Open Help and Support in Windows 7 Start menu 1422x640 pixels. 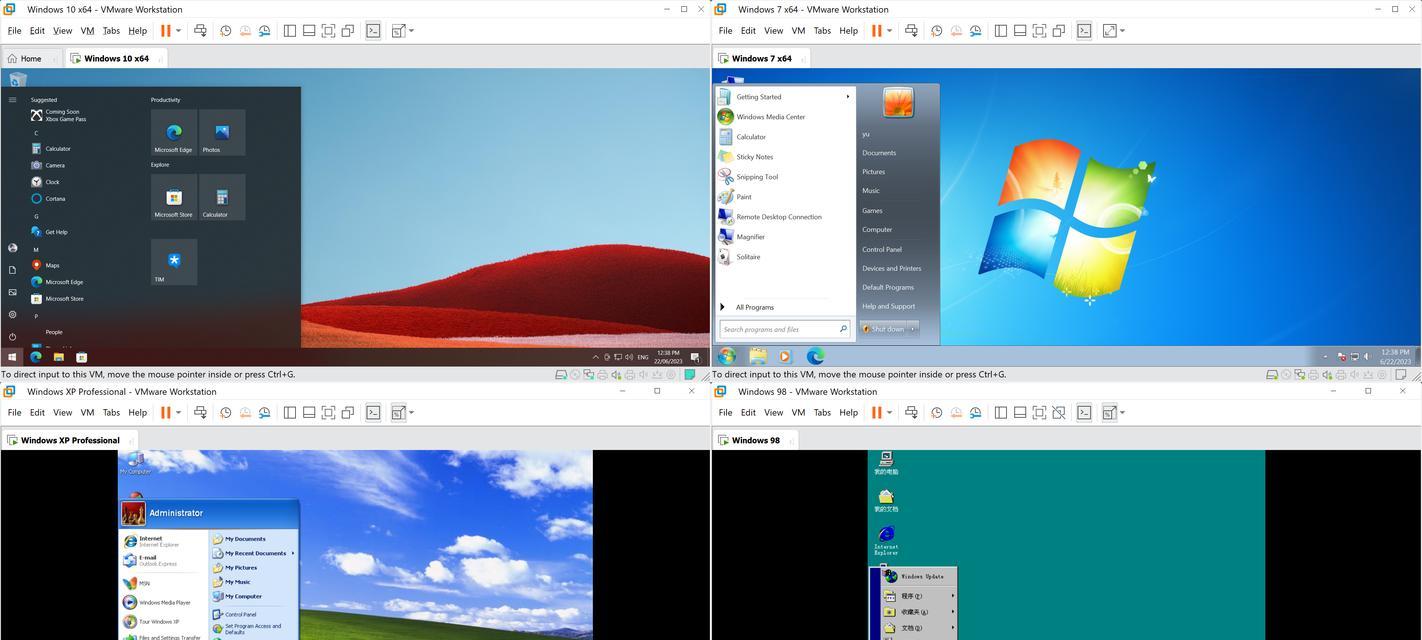889,306
